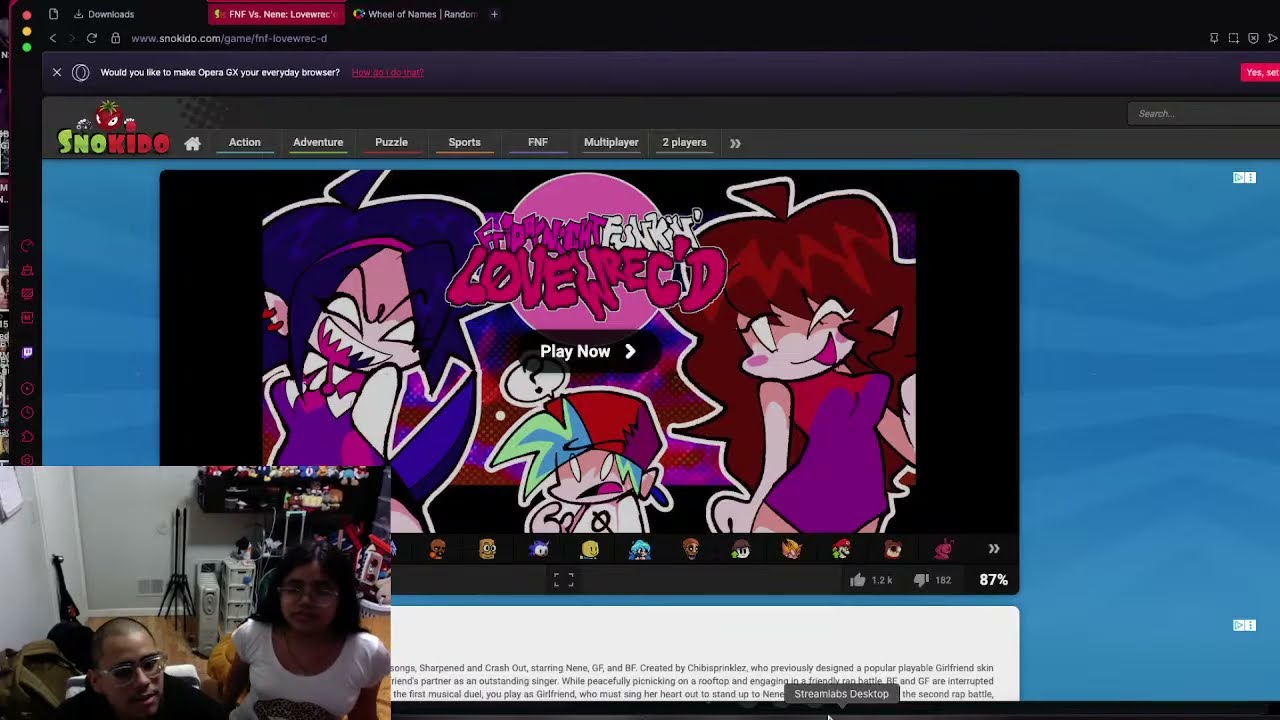Toggle fullscreen mode for the game
1280x720 pixels.
tap(564, 580)
